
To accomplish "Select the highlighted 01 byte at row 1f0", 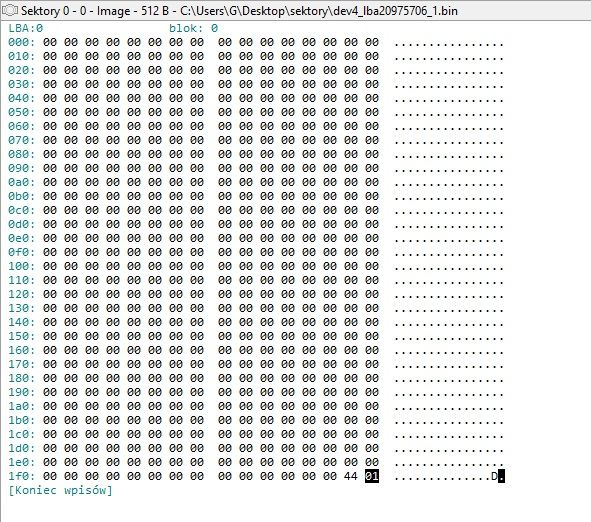I will (x=372, y=476).
